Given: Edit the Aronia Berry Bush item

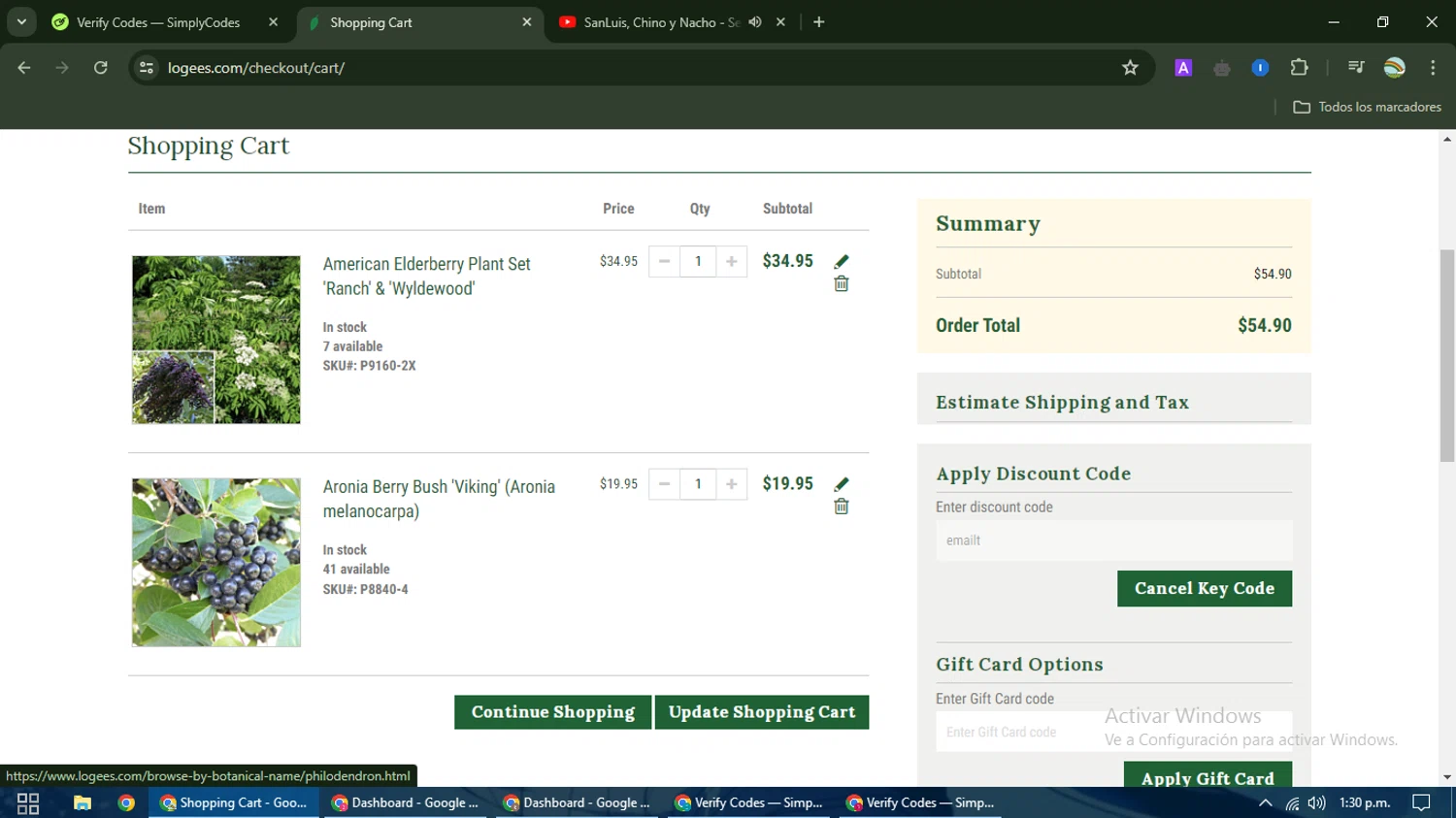Looking at the screenshot, I should [842, 483].
